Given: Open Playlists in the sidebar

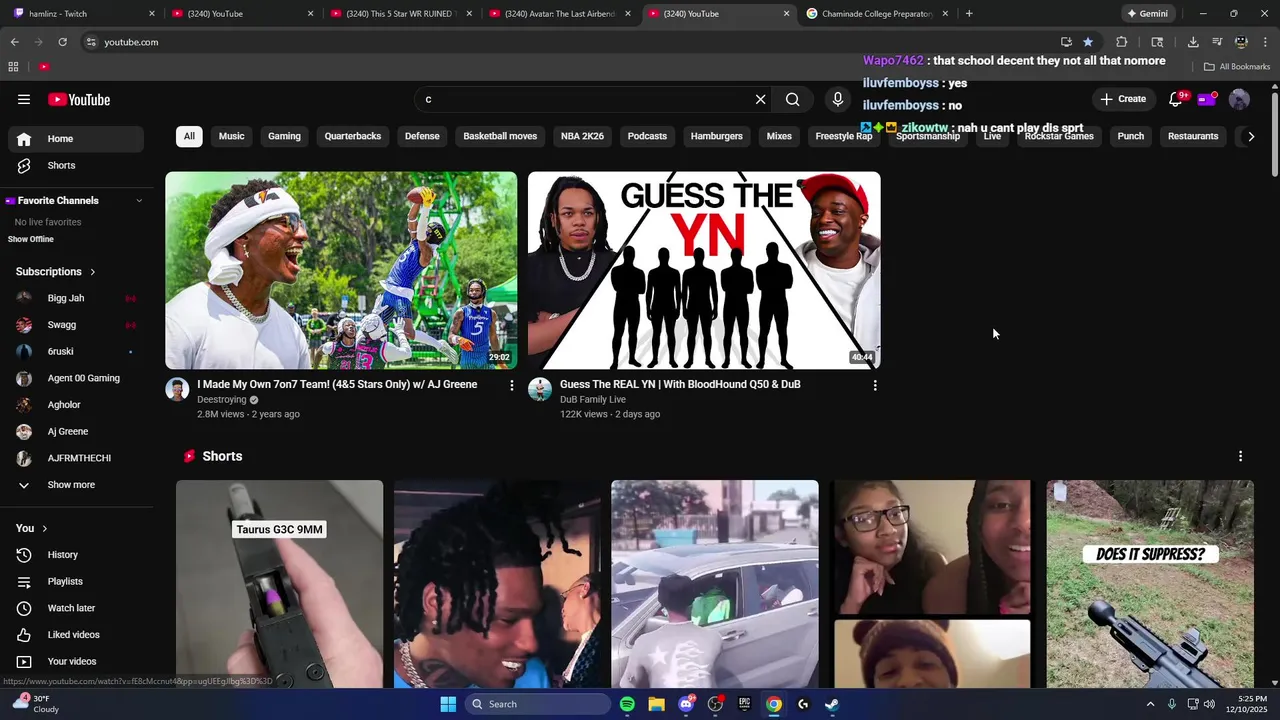Looking at the screenshot, I should tap(76, 581).
